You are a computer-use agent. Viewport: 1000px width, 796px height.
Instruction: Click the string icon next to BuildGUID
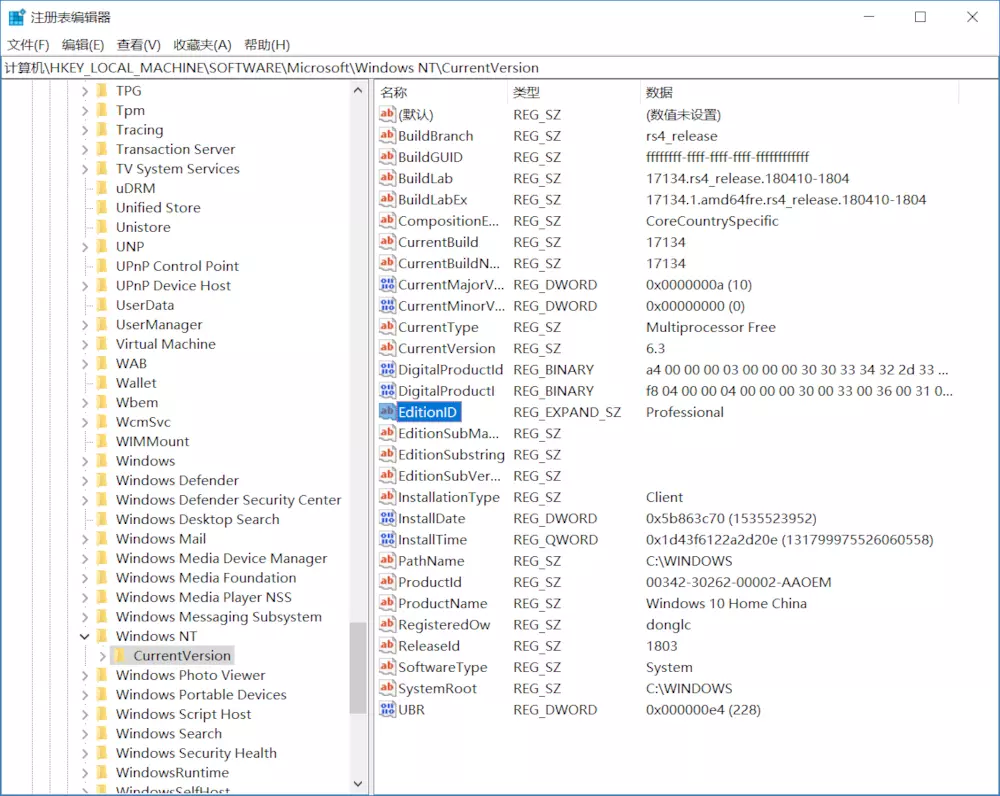pos(387,156)
